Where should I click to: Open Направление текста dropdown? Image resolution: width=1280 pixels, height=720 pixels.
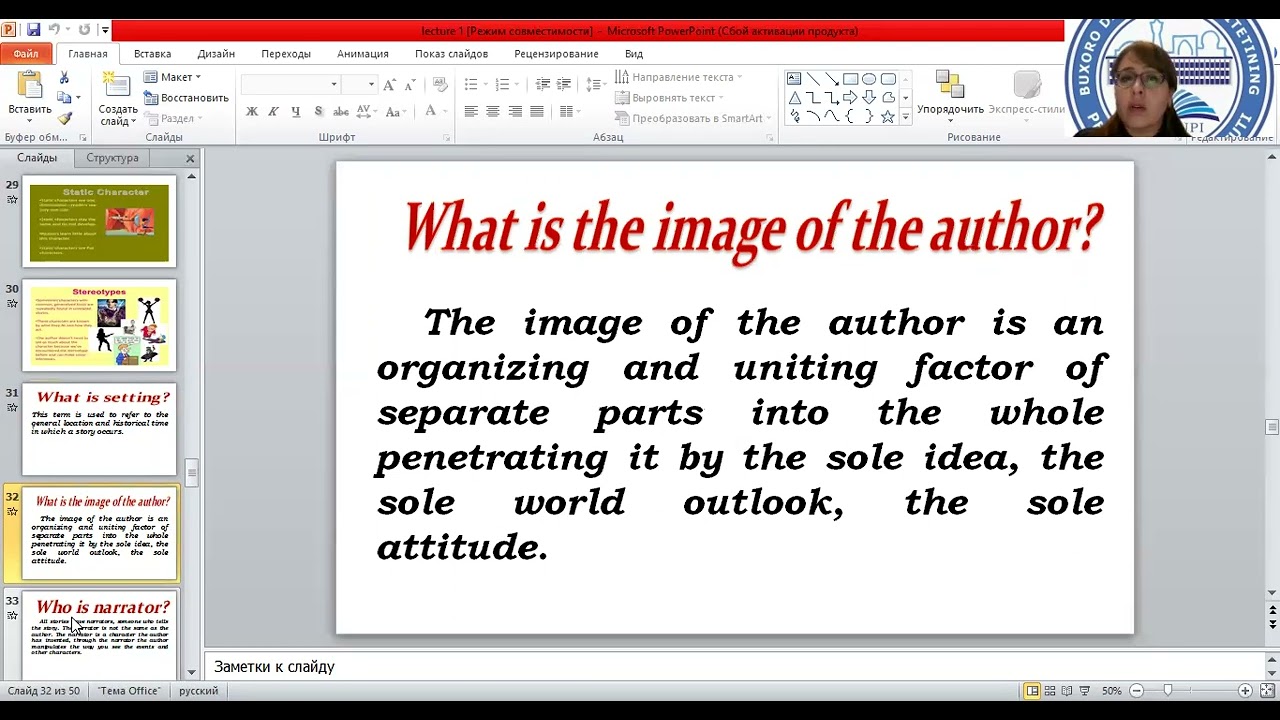point(680,77)
